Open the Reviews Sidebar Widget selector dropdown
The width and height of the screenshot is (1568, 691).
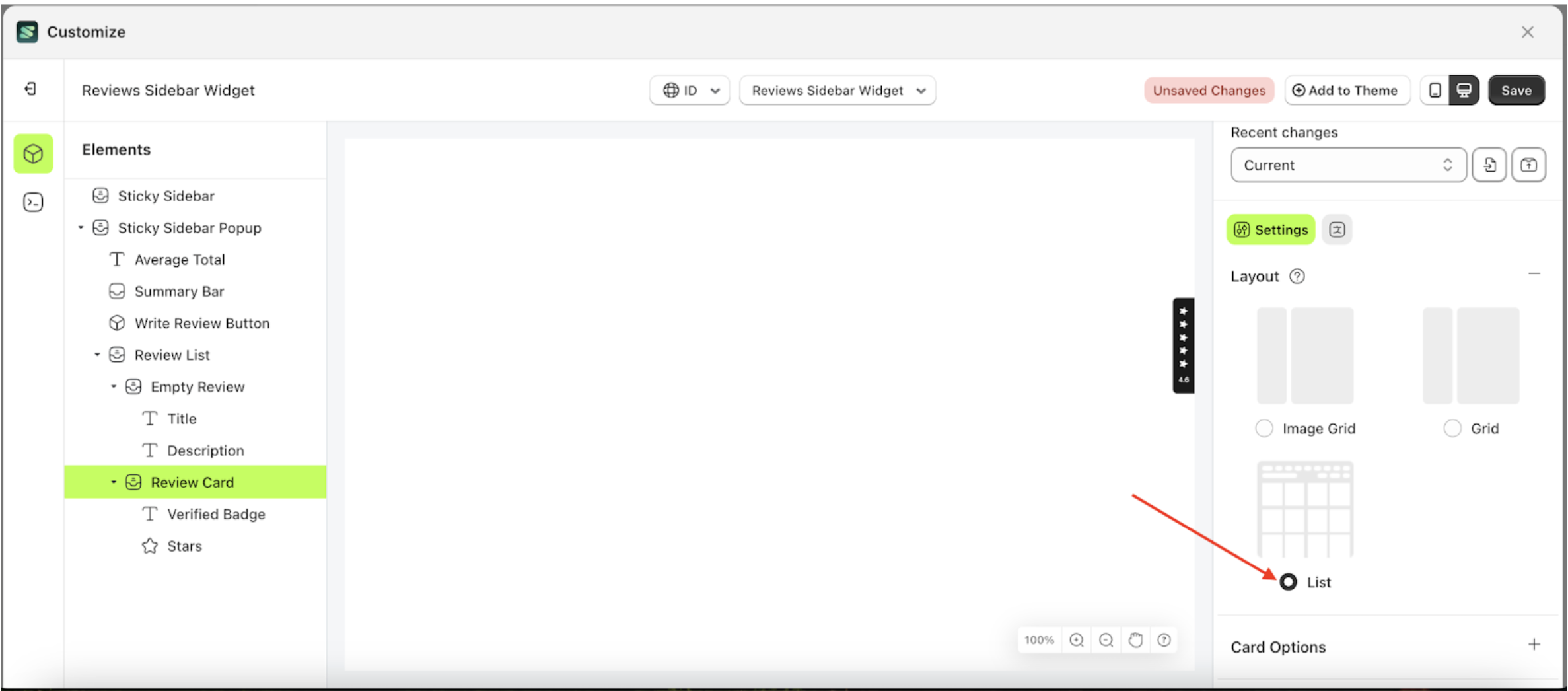(837, 91)
